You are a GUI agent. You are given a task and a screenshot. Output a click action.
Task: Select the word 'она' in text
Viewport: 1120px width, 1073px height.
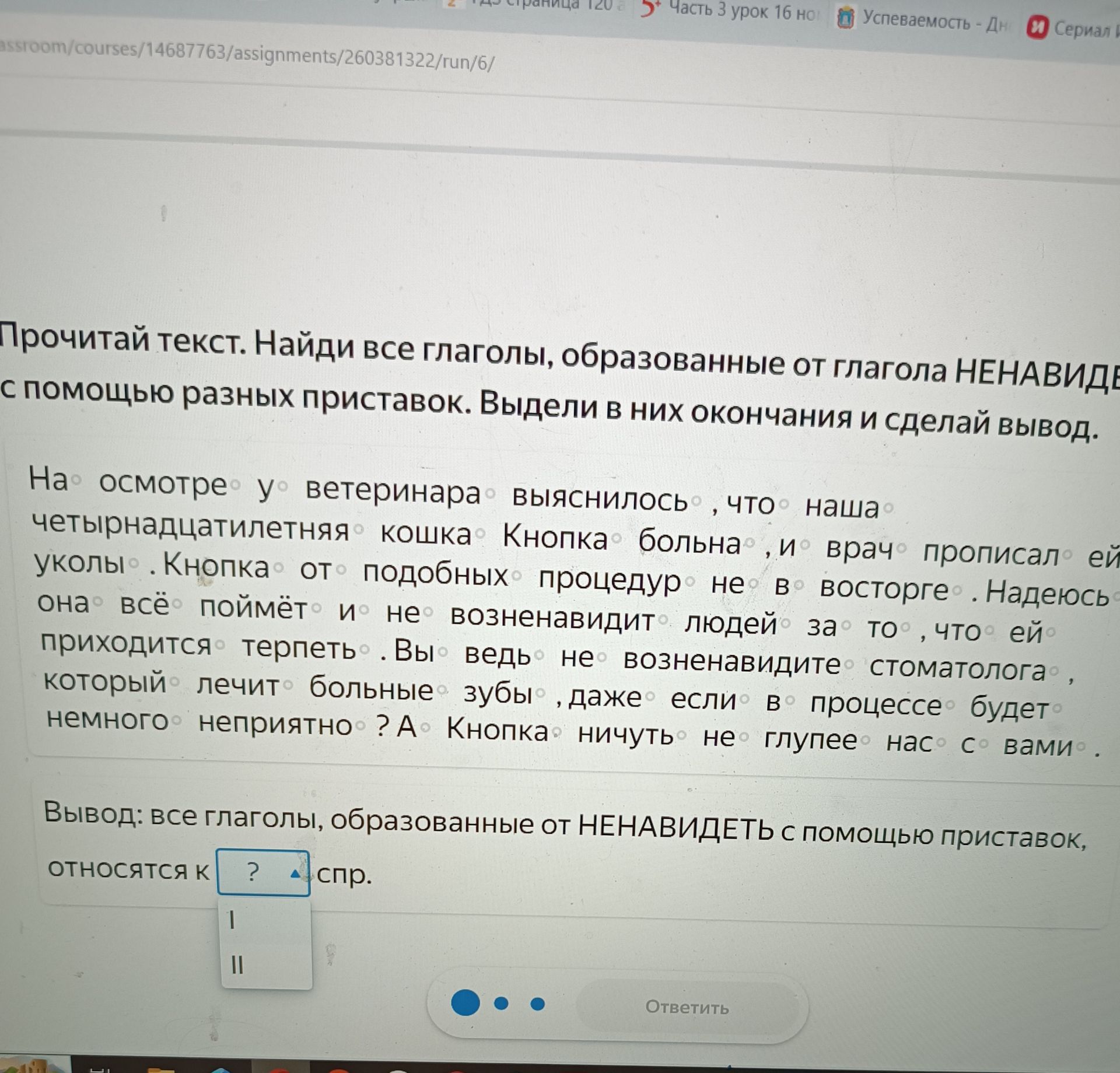coord(64,602)
